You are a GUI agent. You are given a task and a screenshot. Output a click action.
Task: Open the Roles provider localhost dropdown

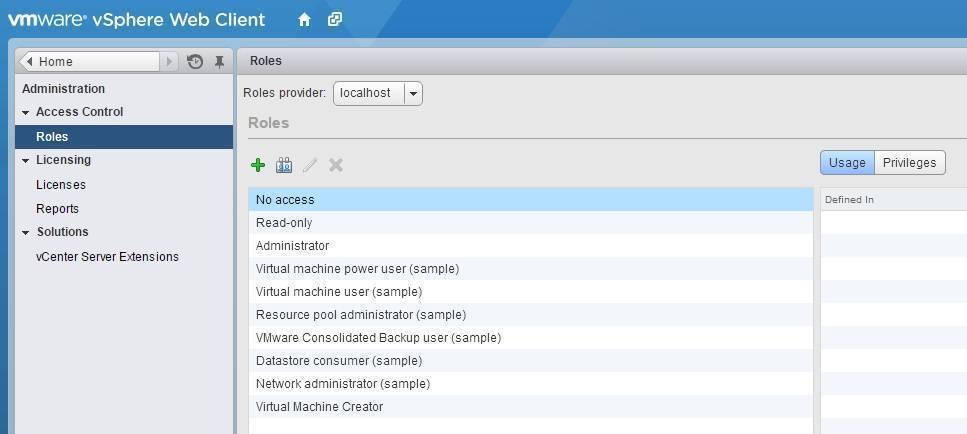coord(377,93)
